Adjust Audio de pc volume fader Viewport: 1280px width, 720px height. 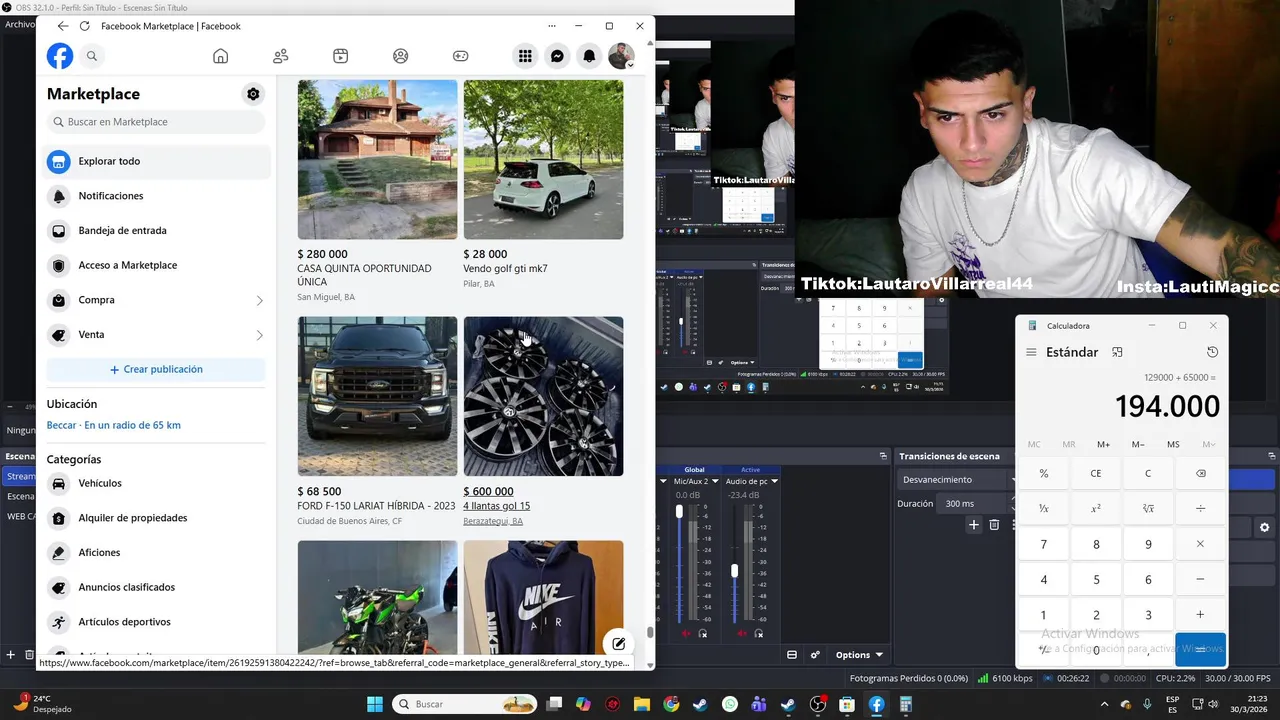pyautogui.click(x=734, y=570)
